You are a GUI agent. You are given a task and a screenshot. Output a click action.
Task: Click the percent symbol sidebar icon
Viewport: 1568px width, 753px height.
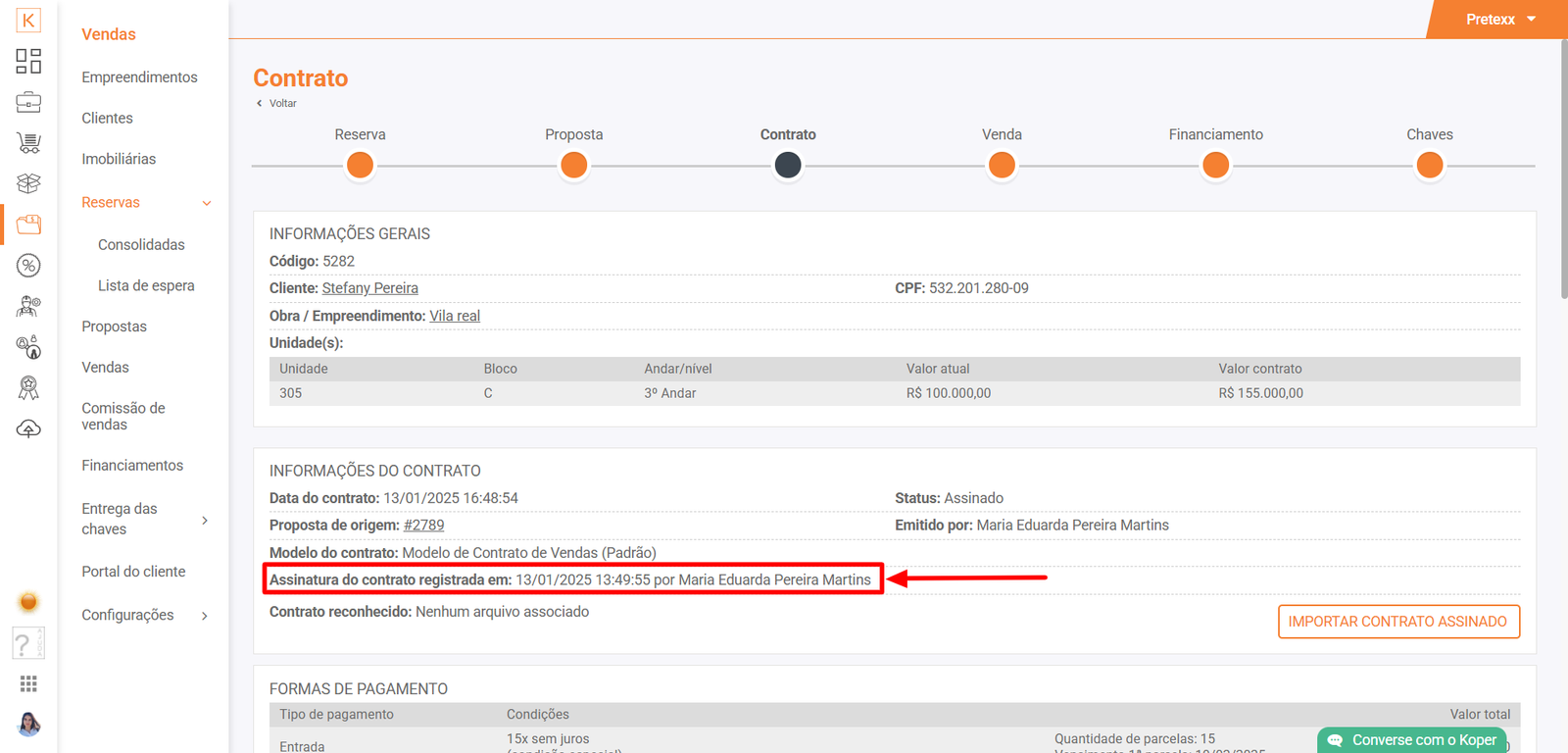click(x=28, y=266)
